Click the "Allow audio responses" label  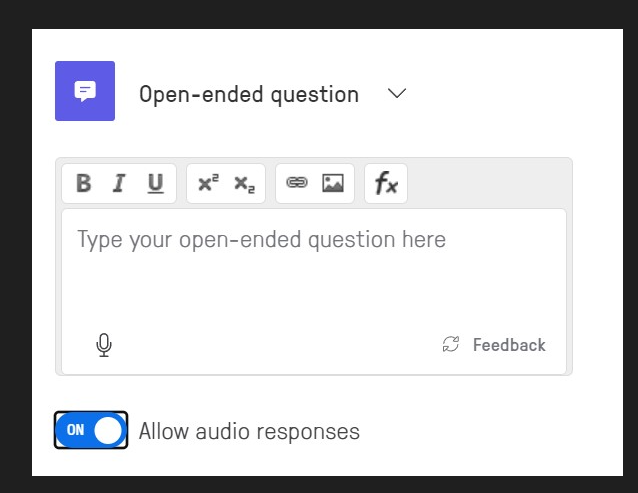tap(249, 432)
